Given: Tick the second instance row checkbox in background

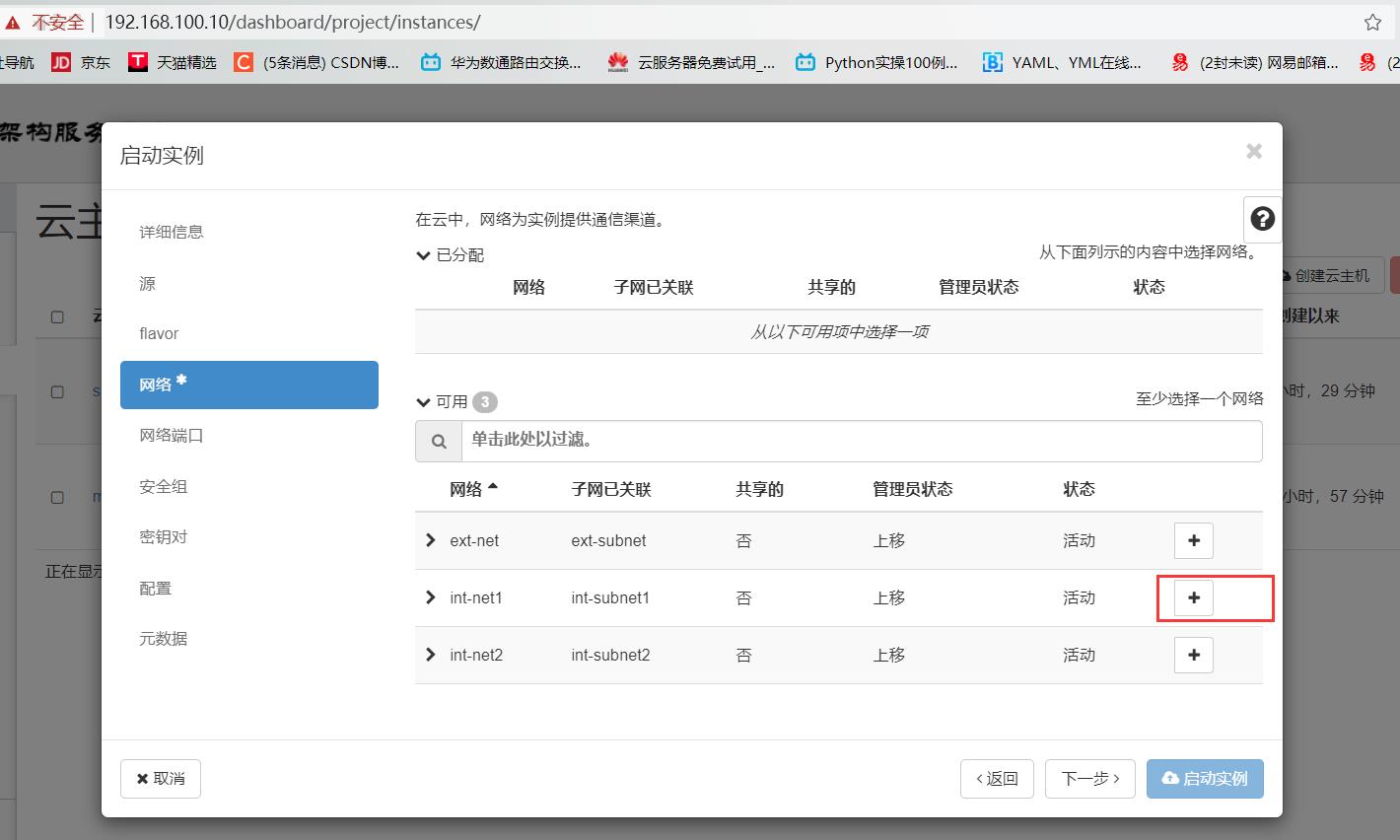Looking at the screenshot, I should 57,497.
